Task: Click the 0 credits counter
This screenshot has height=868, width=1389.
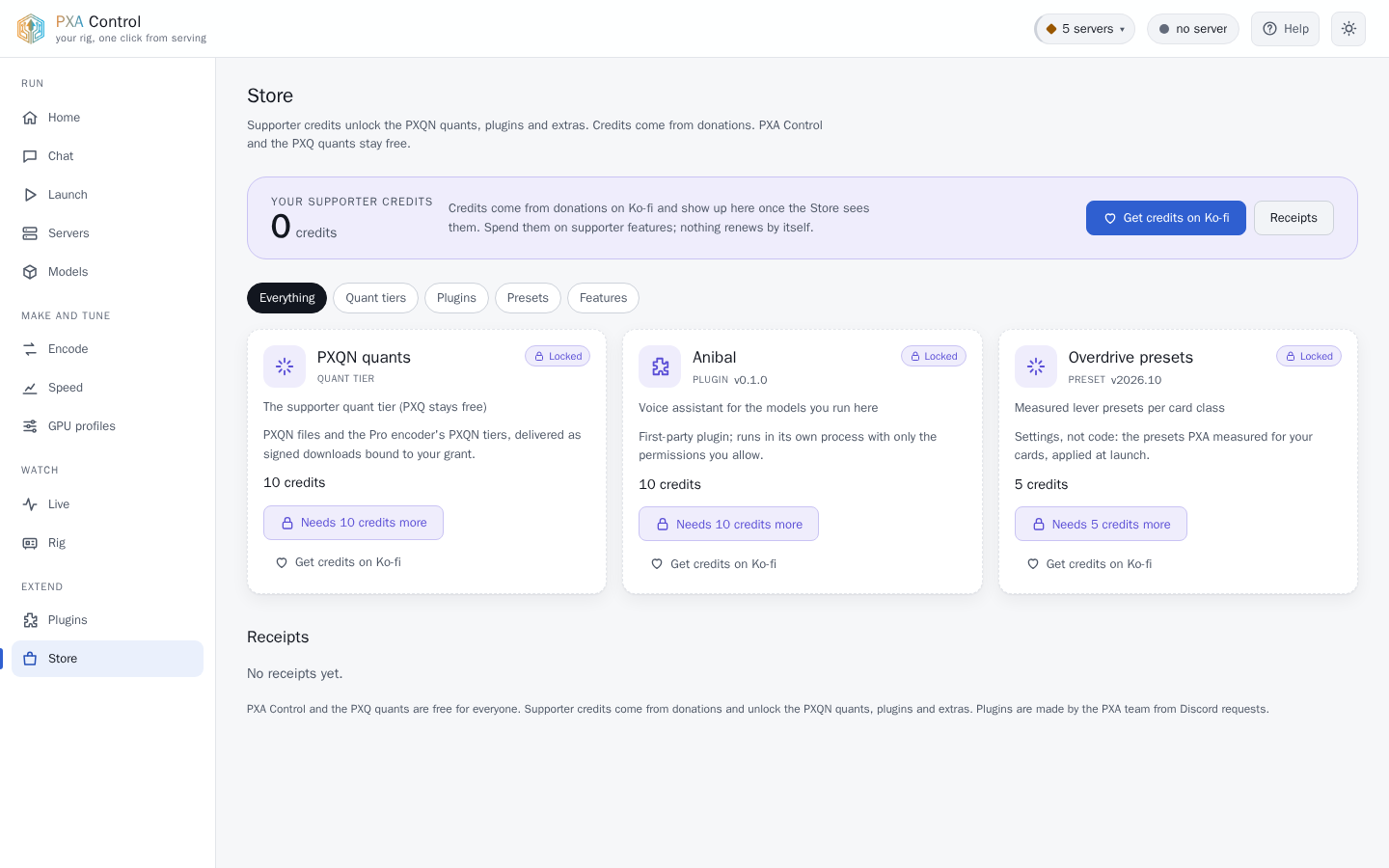Action: (304, 227)
